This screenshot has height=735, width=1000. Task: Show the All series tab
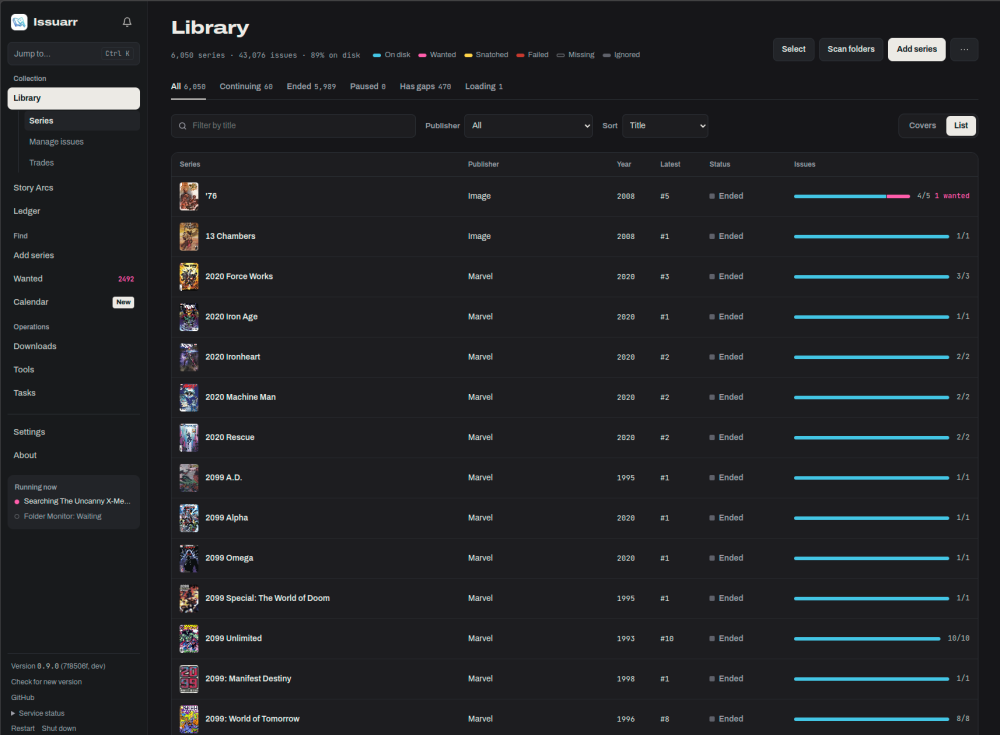(x=188, y=87)
